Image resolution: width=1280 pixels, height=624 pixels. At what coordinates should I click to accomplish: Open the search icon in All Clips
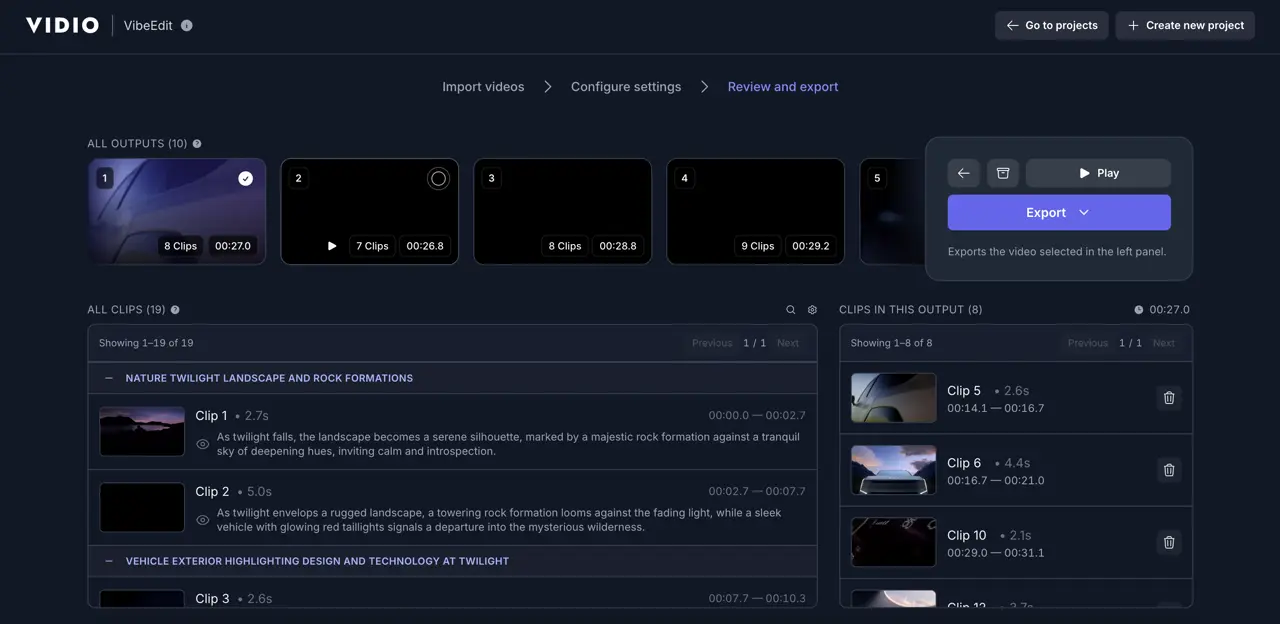click(x=791, y=310)
